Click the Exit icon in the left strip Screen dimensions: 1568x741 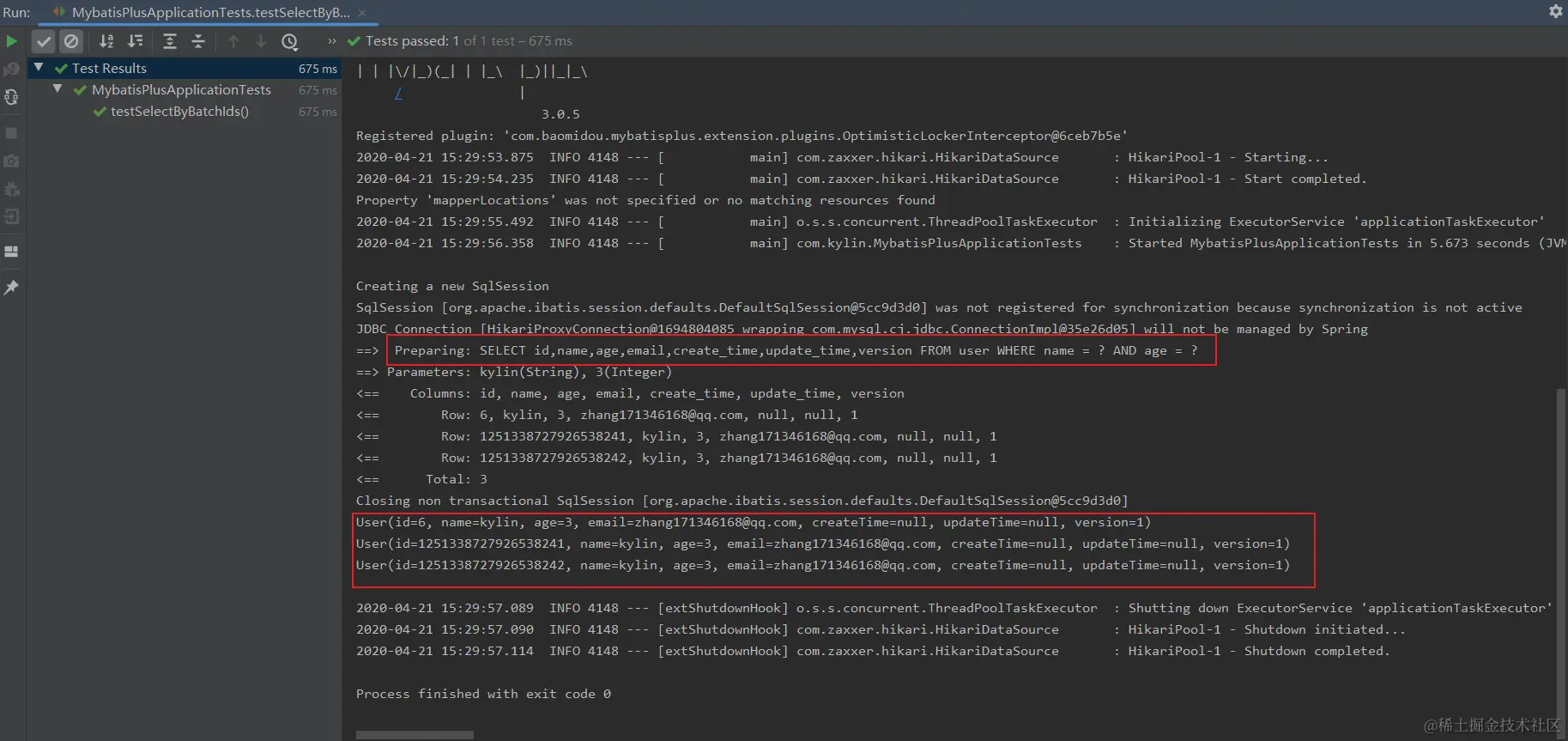[x=11, y=216]
